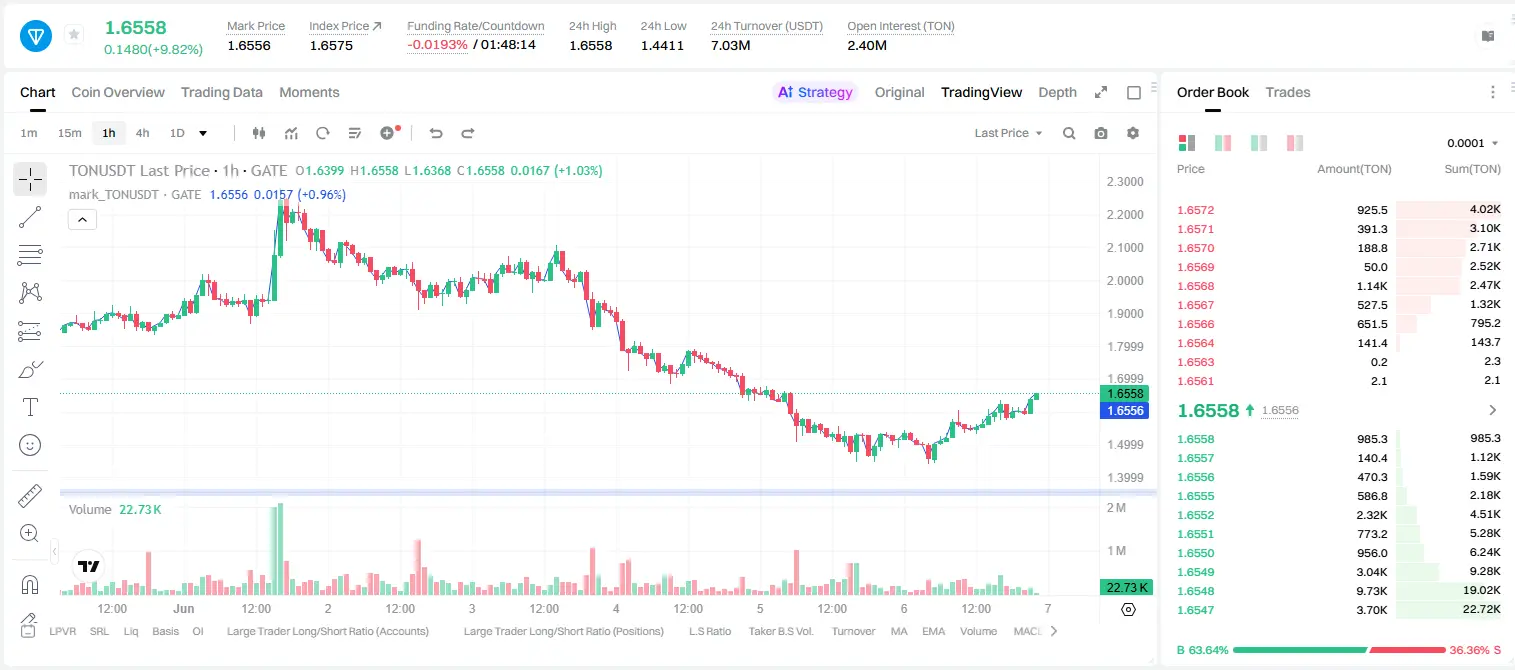This screenshot has height=670, width=1515.
Task: Add TON to favorites with star icon
Action: coord(74,35)
